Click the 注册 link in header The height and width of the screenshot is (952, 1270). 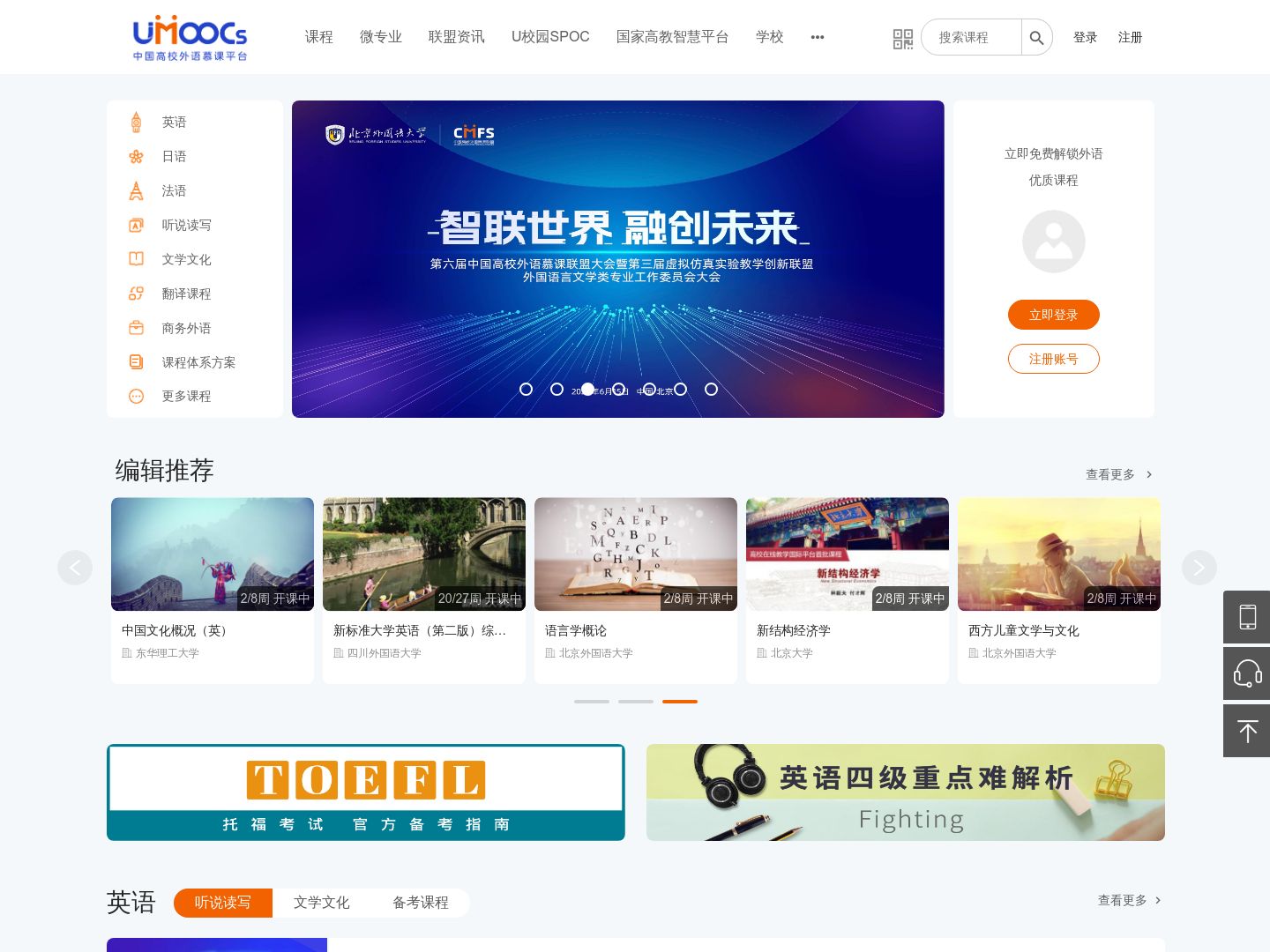(x=1130, y=37)
